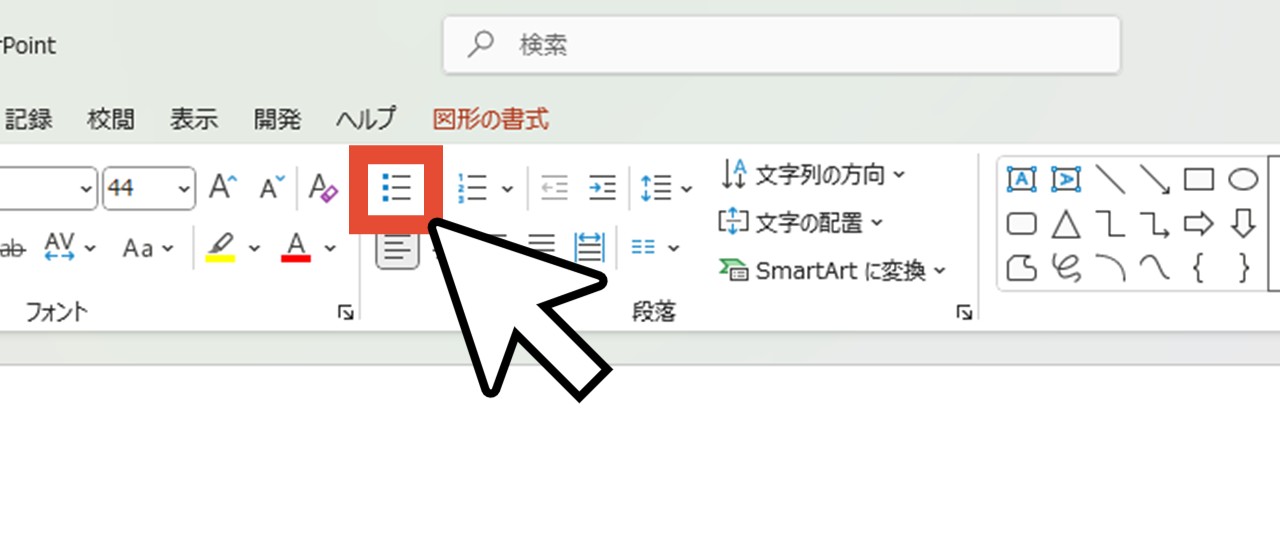1280x533 pixels.
Task: Select the horizontal text box shape
Action: [x=1021, y=179]
